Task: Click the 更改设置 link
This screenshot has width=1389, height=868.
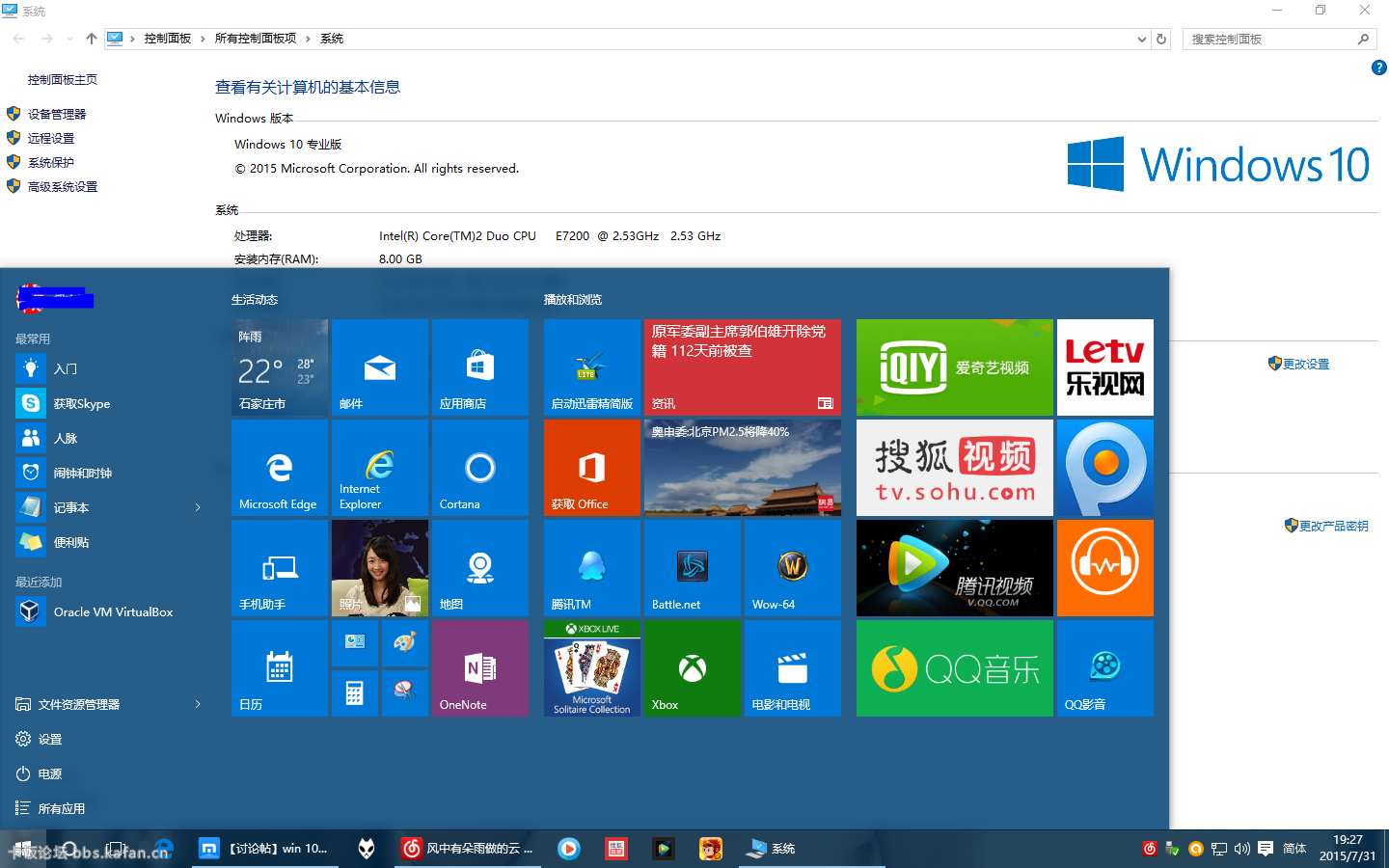Action: point(1306,364)
